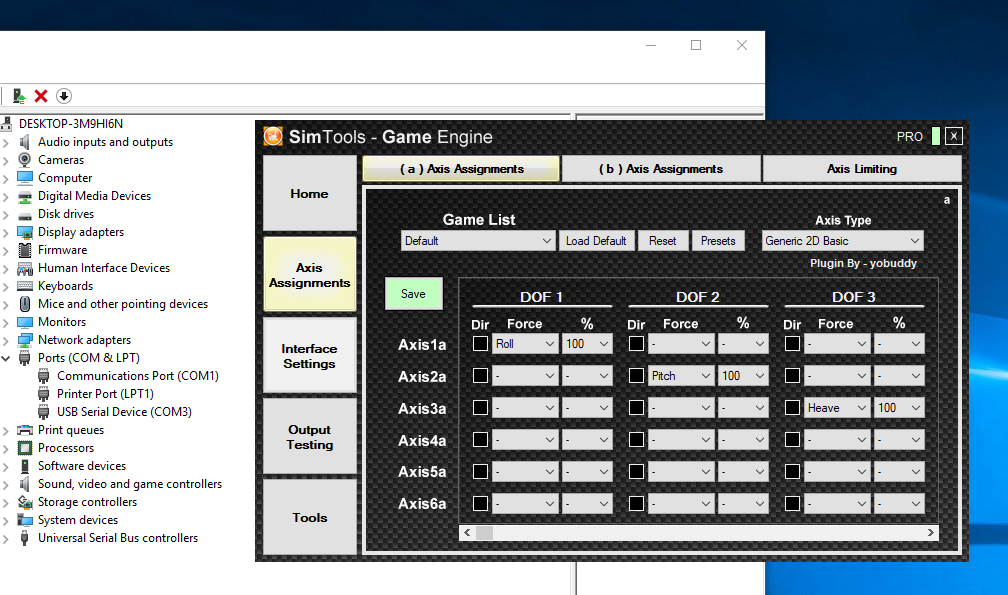Screen dimensions: 1008x595
Task: Open Tools in SimTools sidebar
Action: pyautogui.click(x=309, y=518)
